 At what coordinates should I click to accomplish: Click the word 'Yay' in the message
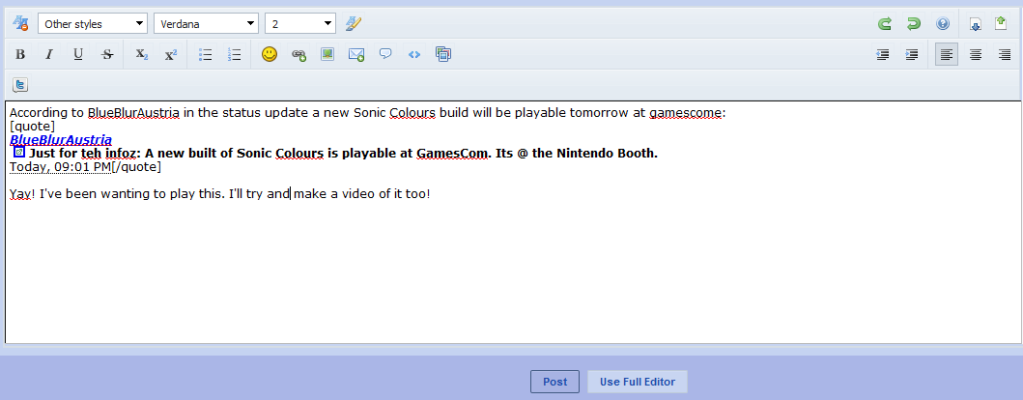[20, 194]
